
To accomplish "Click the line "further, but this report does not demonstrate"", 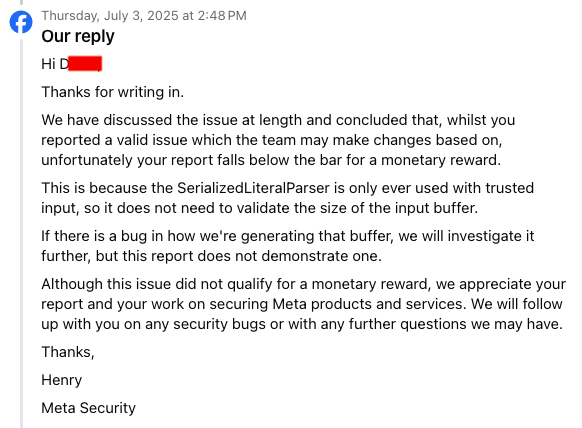I will tap(211, 256).
